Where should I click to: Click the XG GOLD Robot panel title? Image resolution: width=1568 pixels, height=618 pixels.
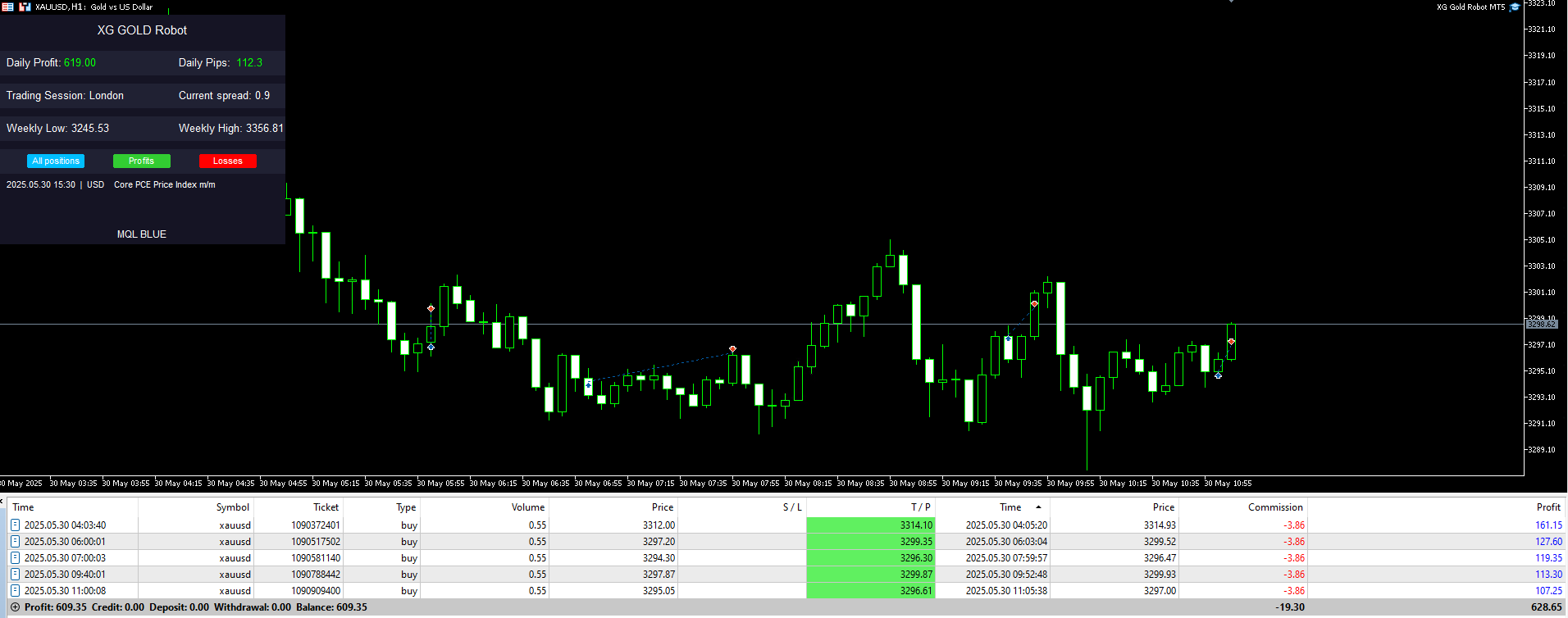(x=142, y=30)
